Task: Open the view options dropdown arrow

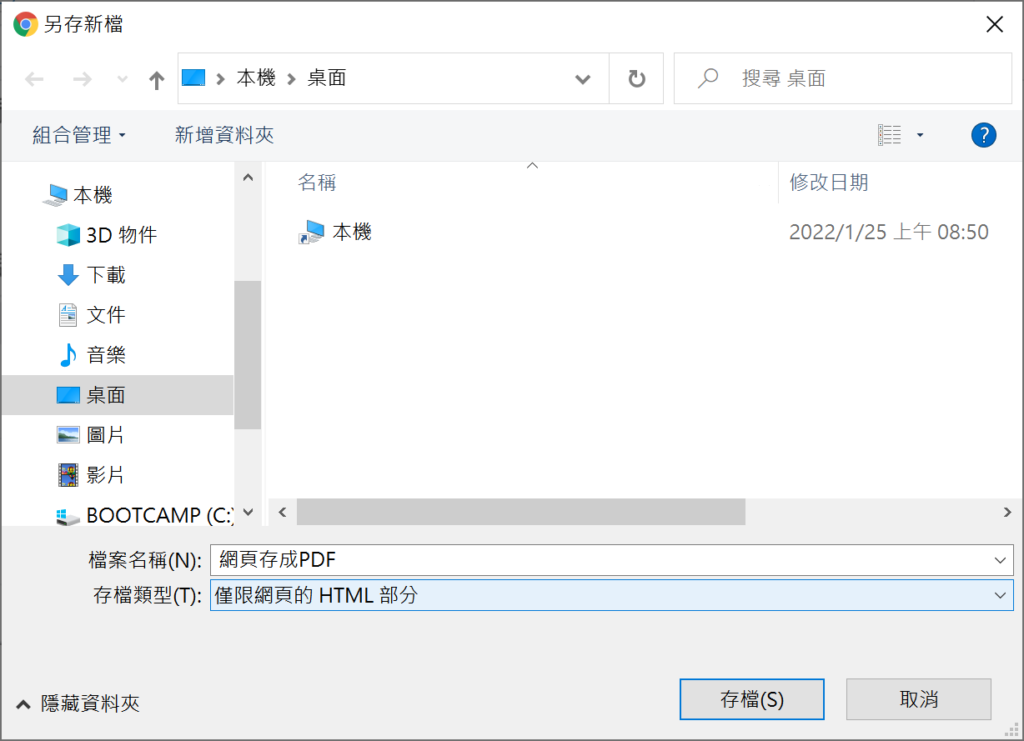Action: point(920,135)
